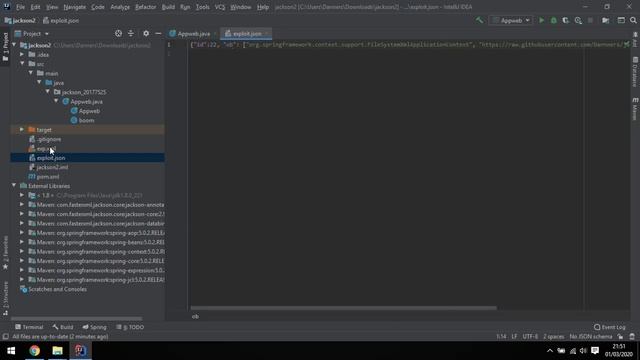Open the Favorites side tool window
This screenshot has height=360, width=640.
(x=5, y=253)
